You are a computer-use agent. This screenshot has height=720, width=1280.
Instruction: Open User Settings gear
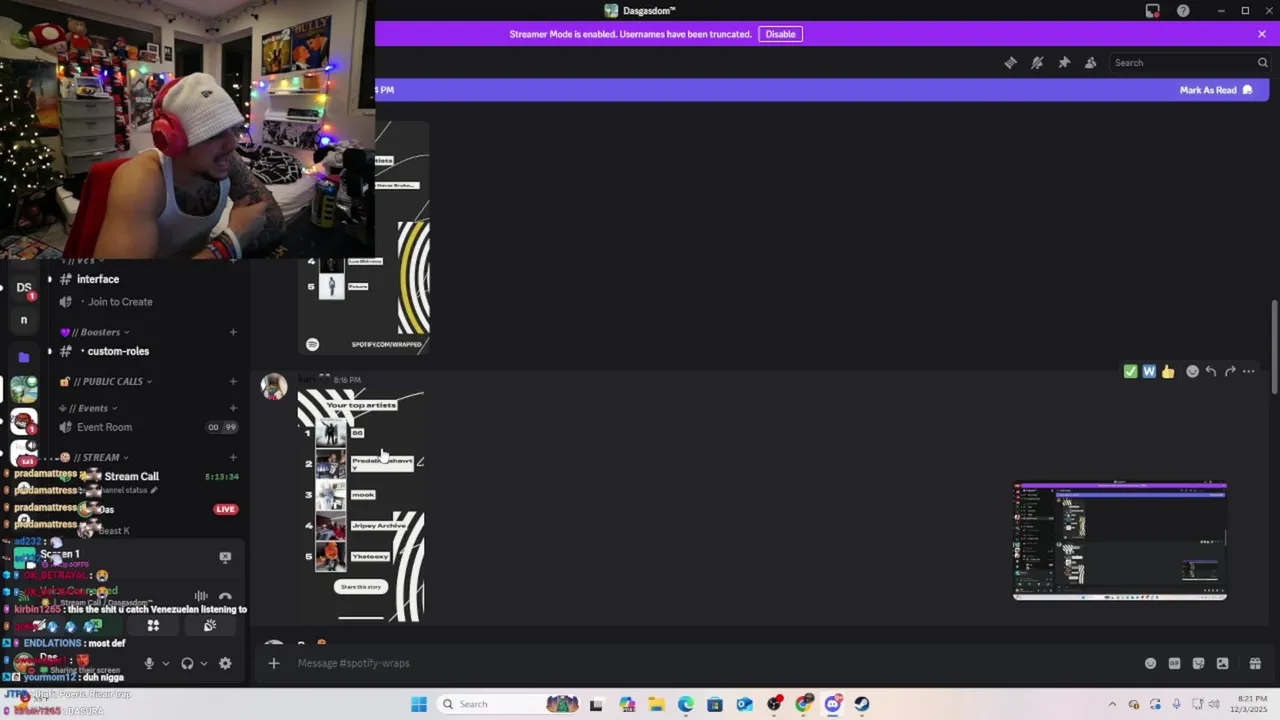(225, 663)
